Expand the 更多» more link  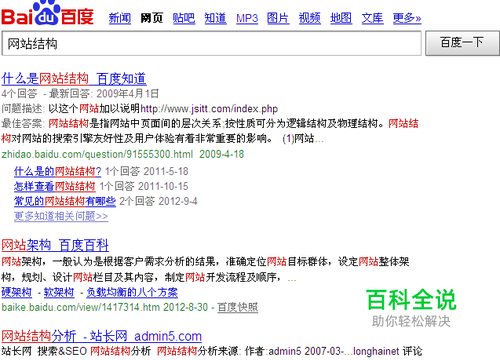click(x=407, y=18)
